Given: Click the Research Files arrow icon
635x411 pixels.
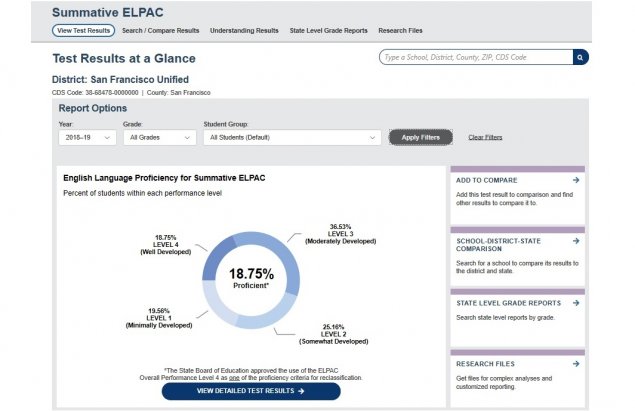Looking at the screenshot, I should (576, 363).
